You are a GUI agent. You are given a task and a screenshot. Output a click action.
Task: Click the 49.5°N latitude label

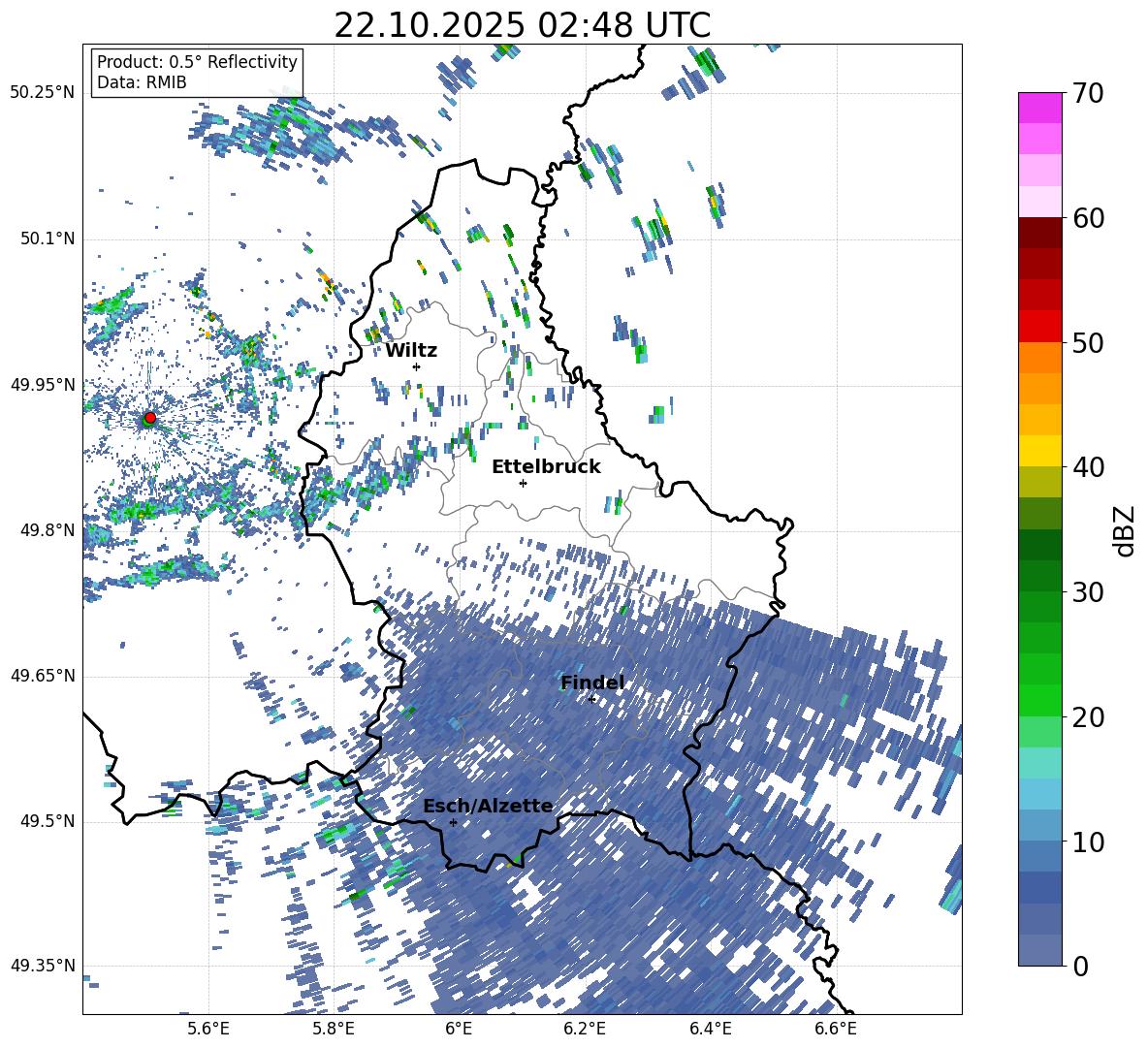tap(47, 821)
